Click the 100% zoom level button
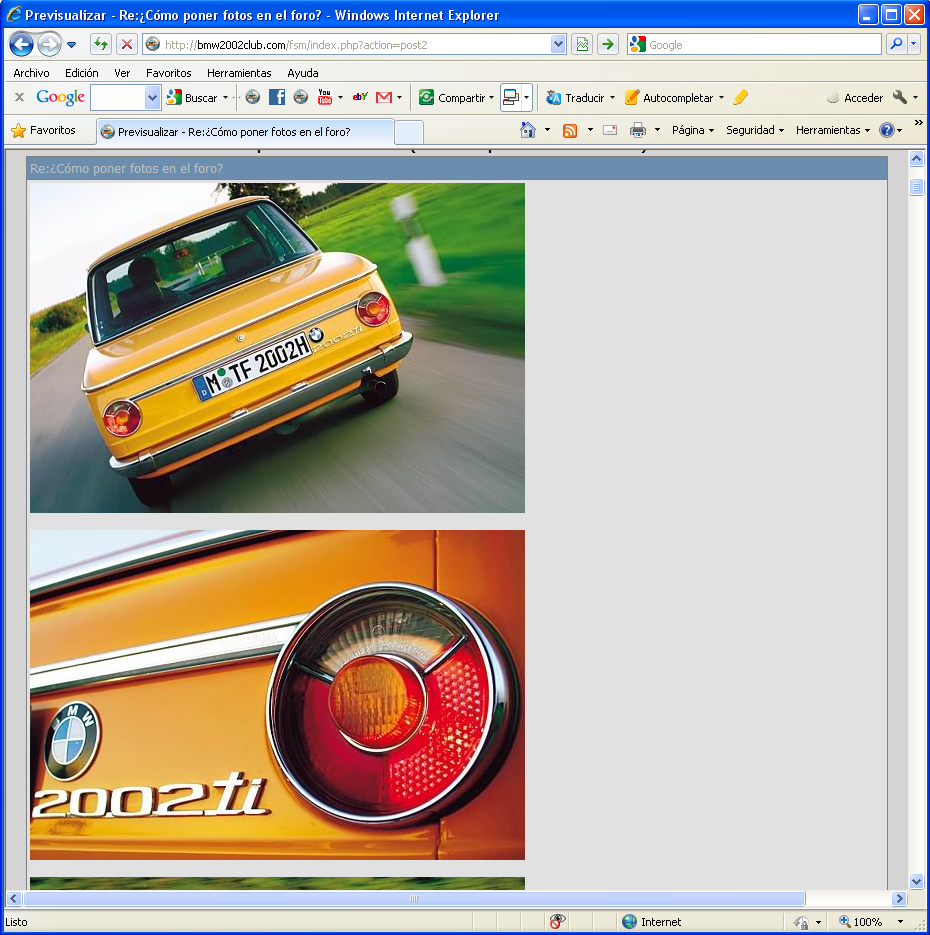 click(860, 922)
